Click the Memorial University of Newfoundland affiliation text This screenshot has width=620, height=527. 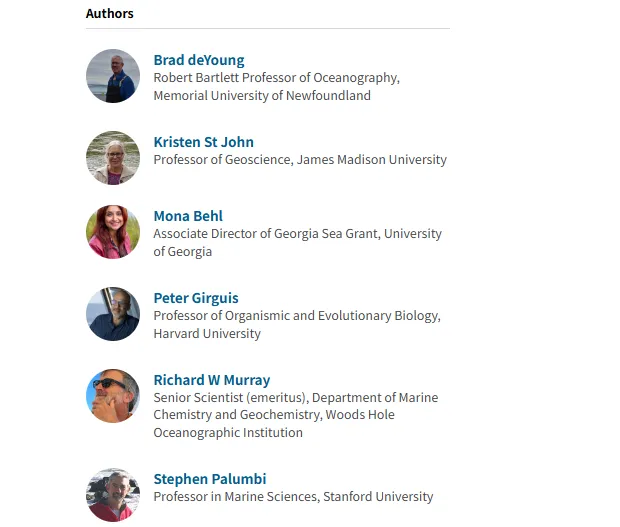click(x=262, y=96)
